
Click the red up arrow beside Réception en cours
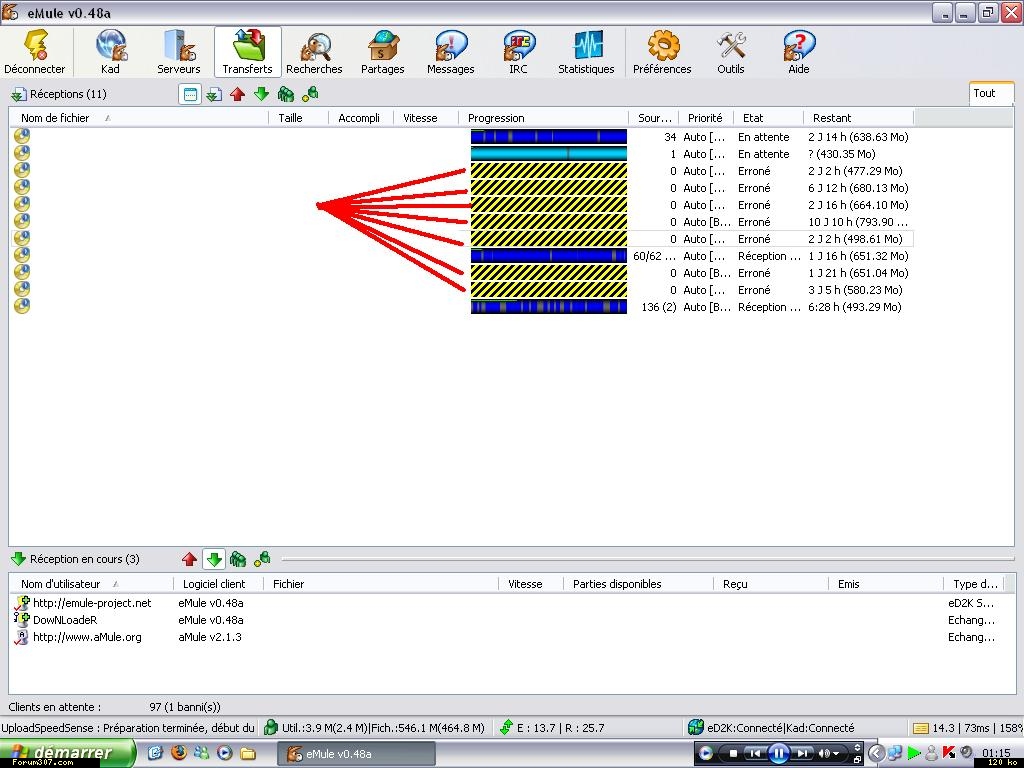(x=189, y=559)
